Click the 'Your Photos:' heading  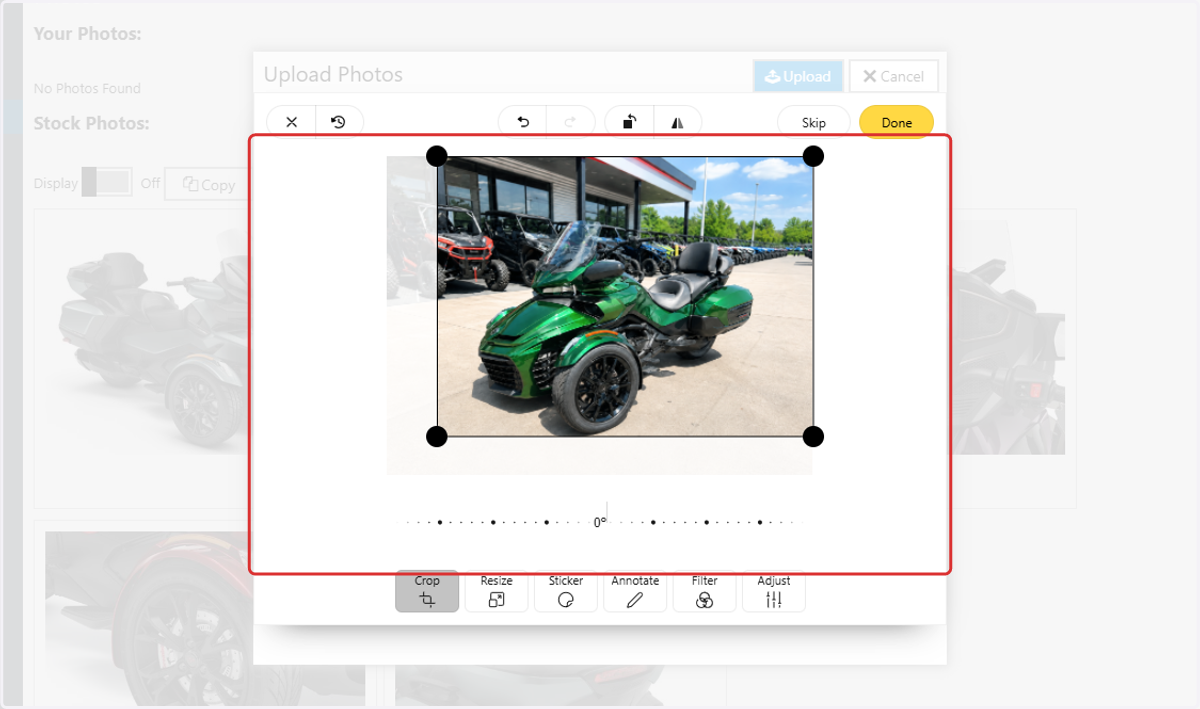coord(87,33)
